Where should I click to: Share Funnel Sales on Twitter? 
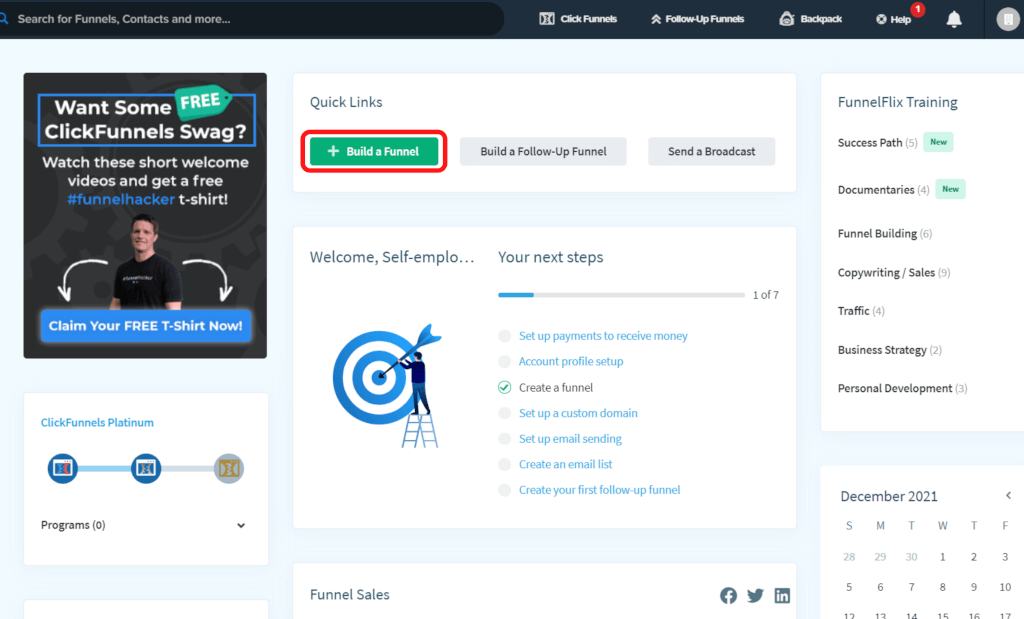point(755,595)
